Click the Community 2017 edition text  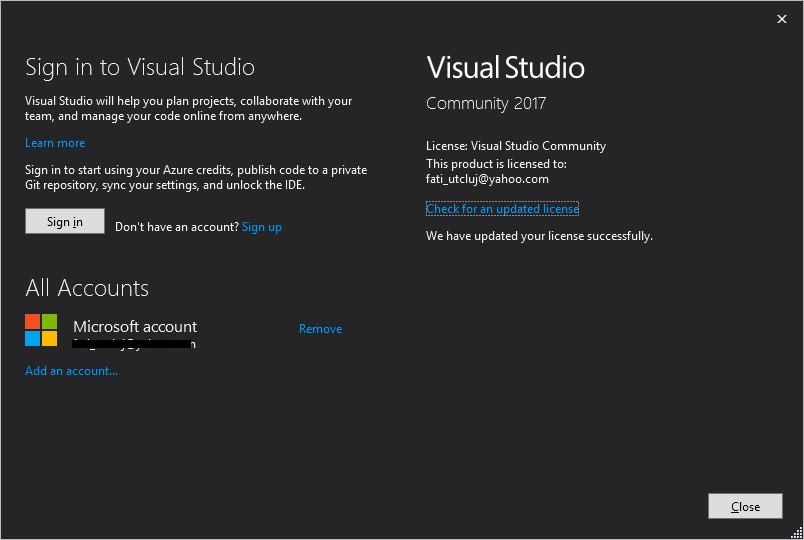pyautogui.click(x=486, y=104)
